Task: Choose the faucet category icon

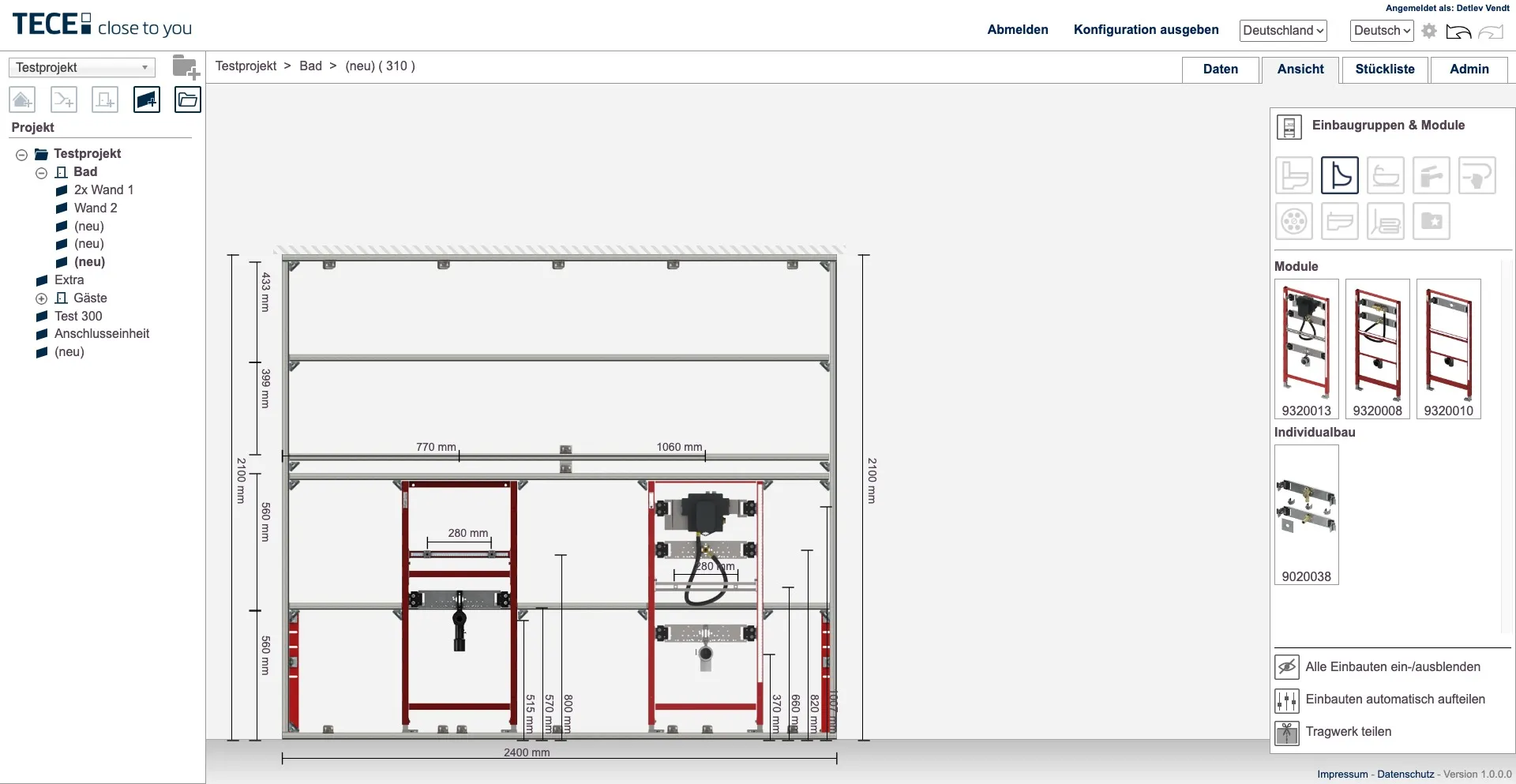Action: click(1431, 175)
